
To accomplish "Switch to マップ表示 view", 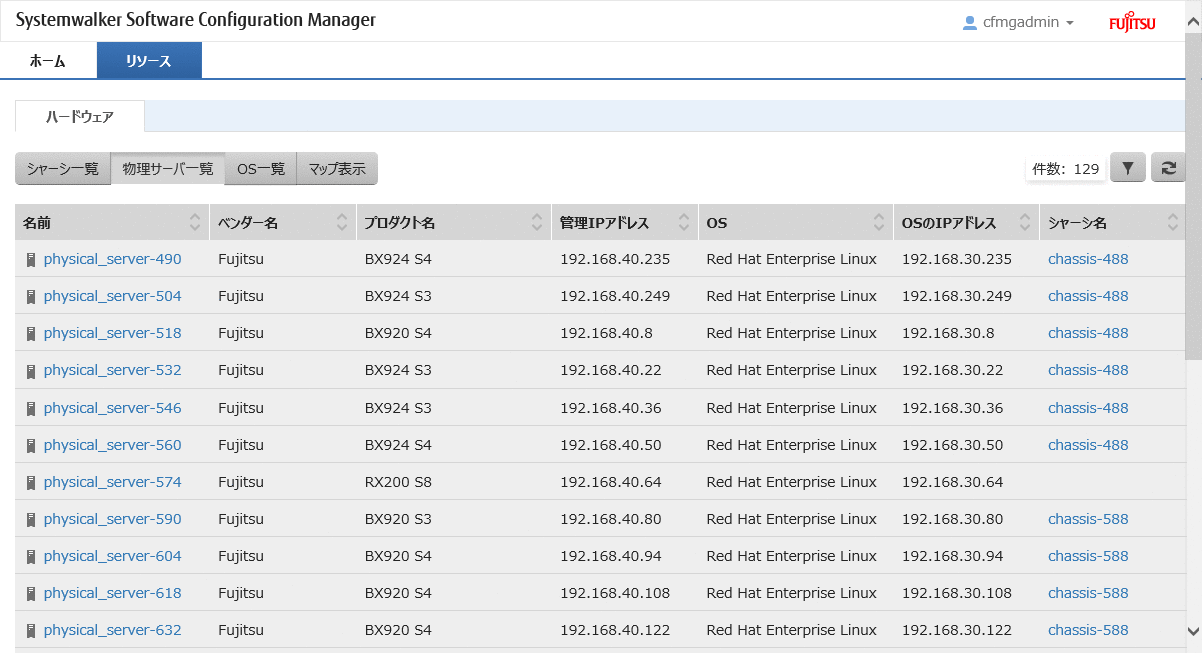I will point(337,169).
